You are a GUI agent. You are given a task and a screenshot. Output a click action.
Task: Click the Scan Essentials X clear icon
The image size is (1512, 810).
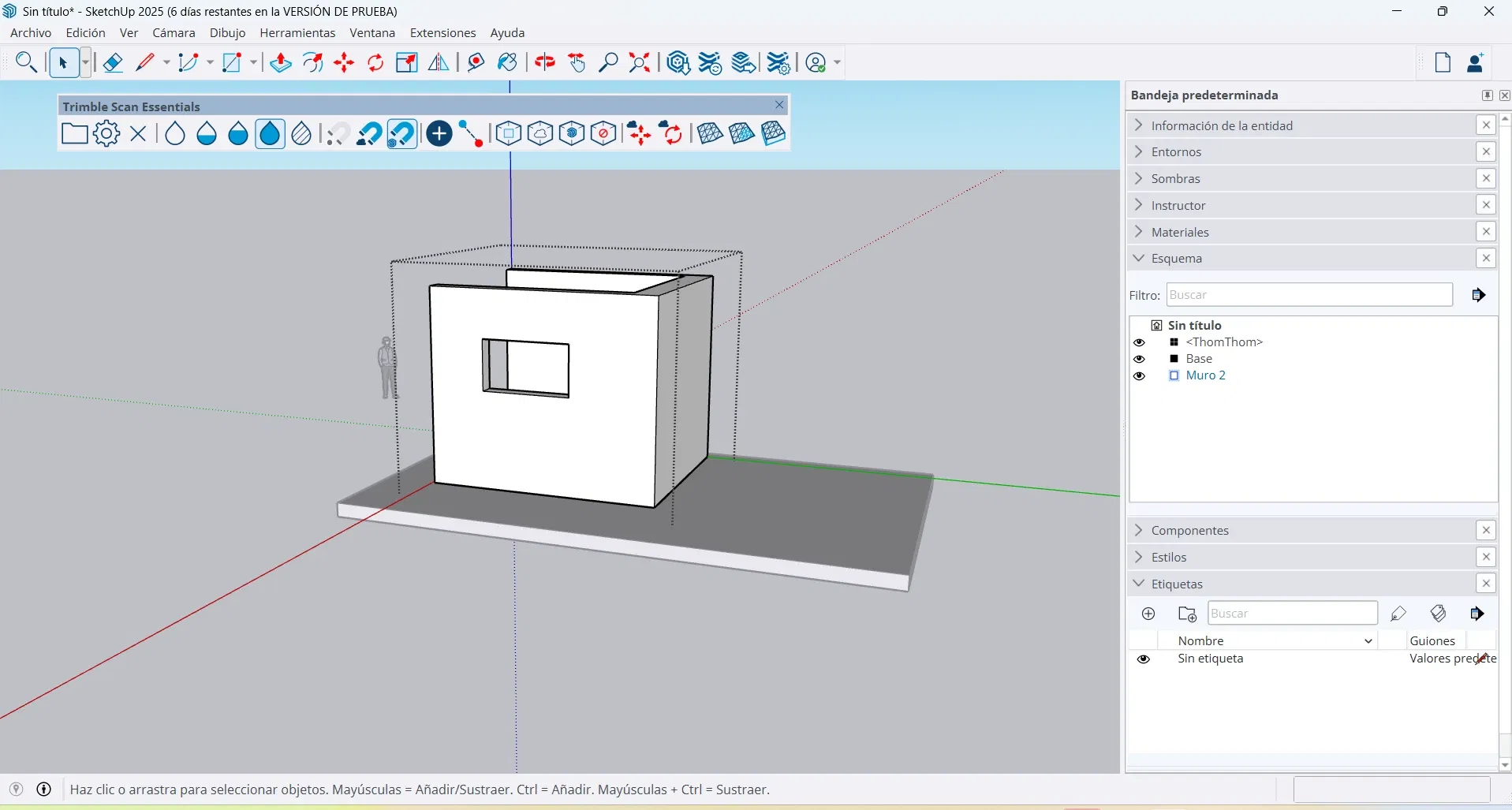point(138,134)
